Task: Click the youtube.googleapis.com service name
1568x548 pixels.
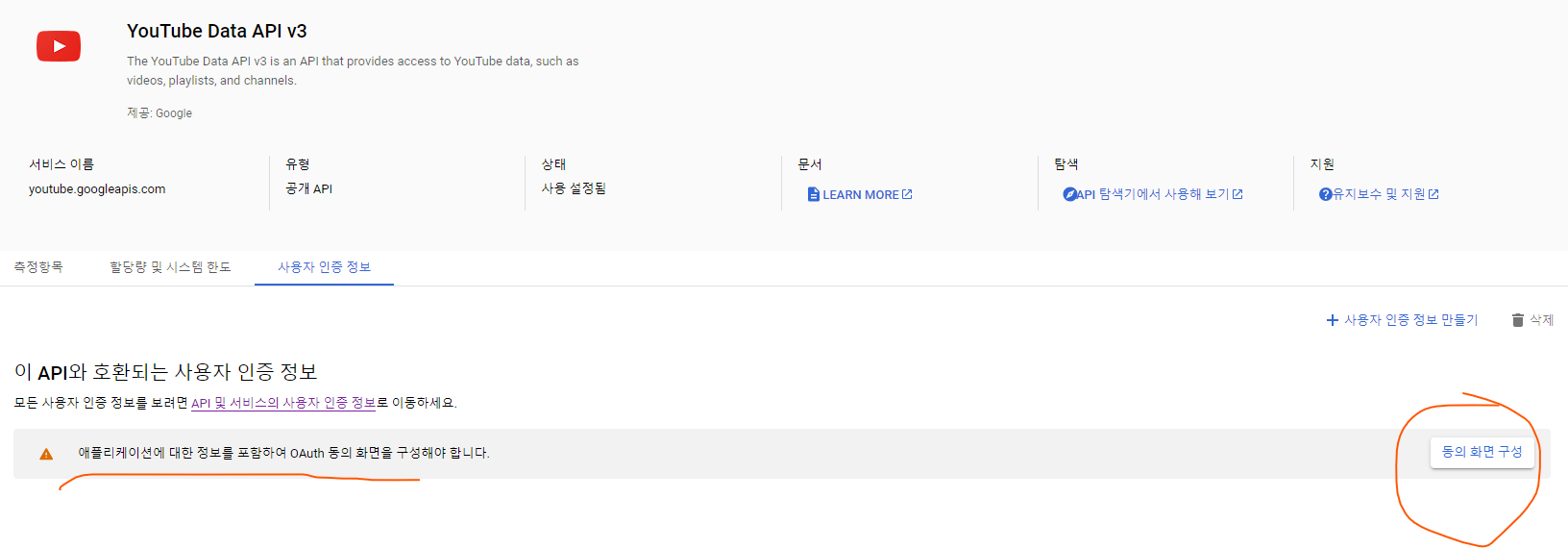Action: 97,189
